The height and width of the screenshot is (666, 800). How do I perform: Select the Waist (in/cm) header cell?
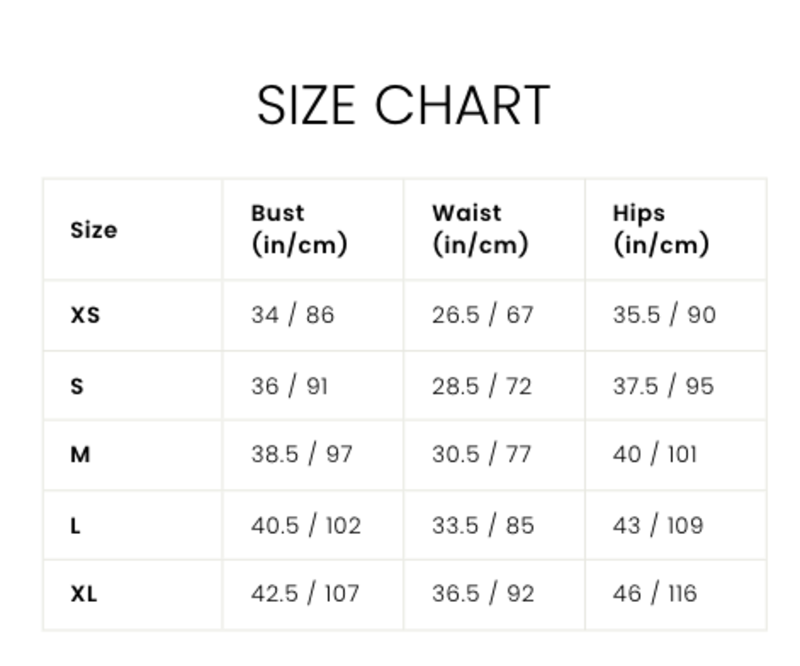click(x=479, y=229)
